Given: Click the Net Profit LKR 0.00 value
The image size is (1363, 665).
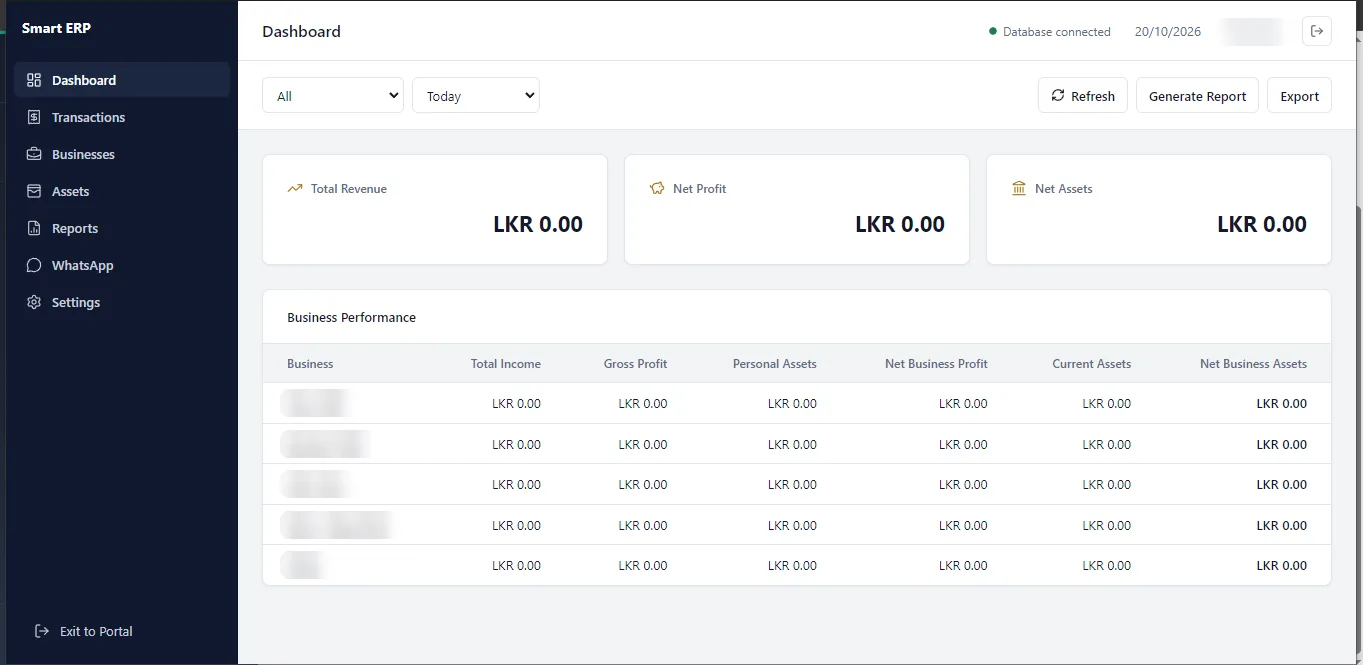Looking at the screenshot, I should [900, 224].
